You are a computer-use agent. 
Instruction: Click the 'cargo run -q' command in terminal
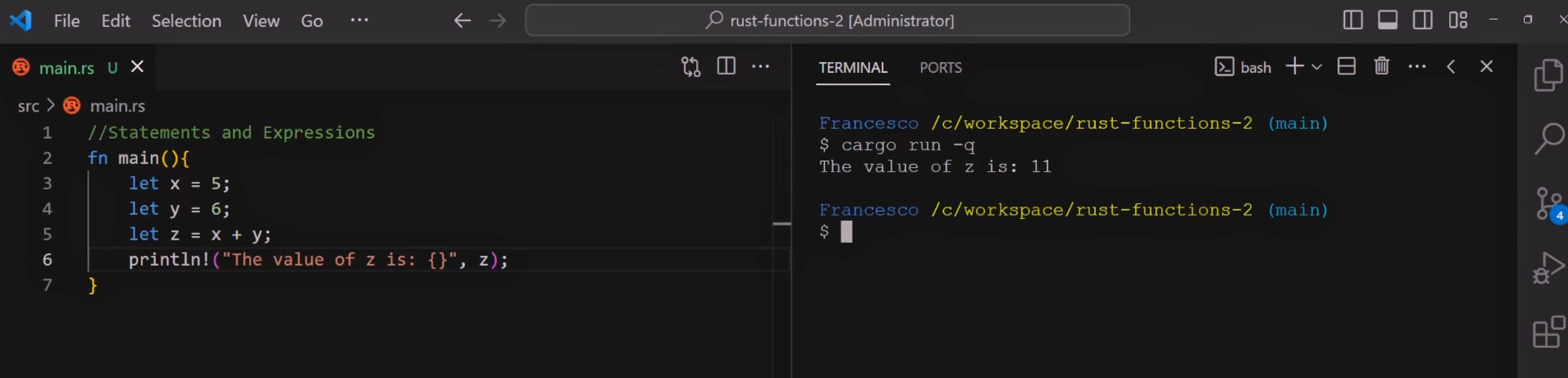(908, 145)
